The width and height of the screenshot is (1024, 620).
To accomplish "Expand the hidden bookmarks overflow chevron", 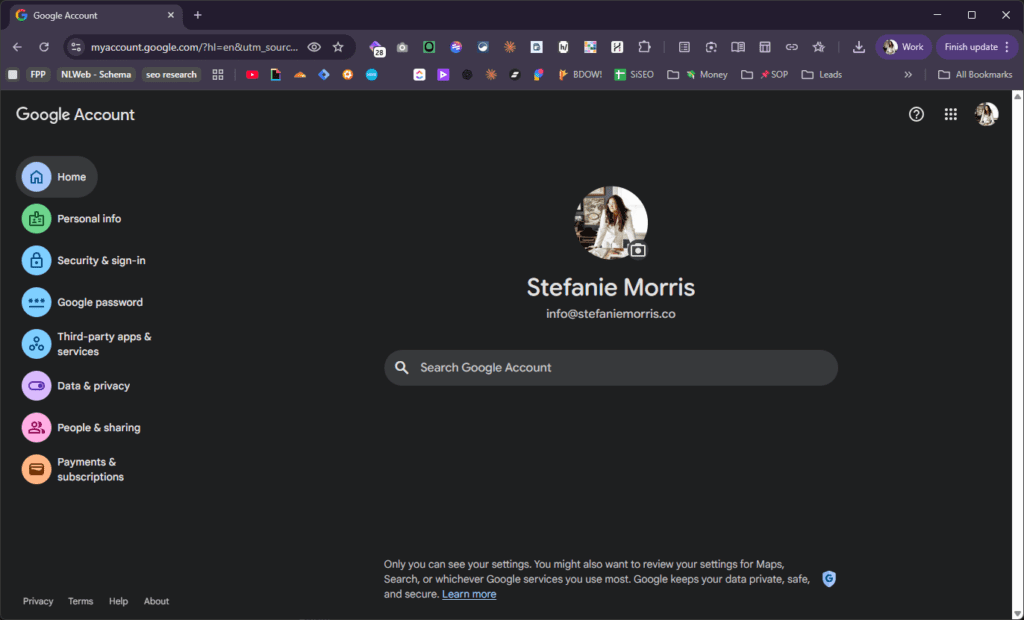I will [908, 74].
